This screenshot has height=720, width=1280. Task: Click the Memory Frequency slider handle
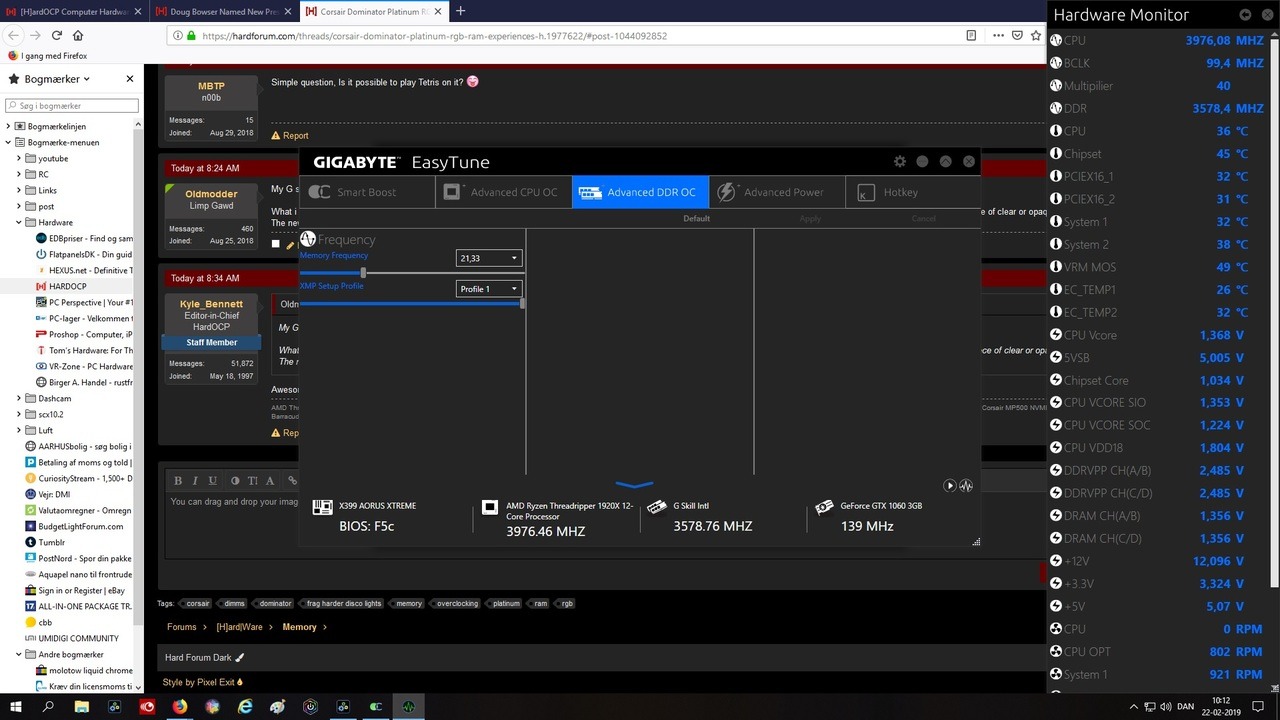point(363,272)
